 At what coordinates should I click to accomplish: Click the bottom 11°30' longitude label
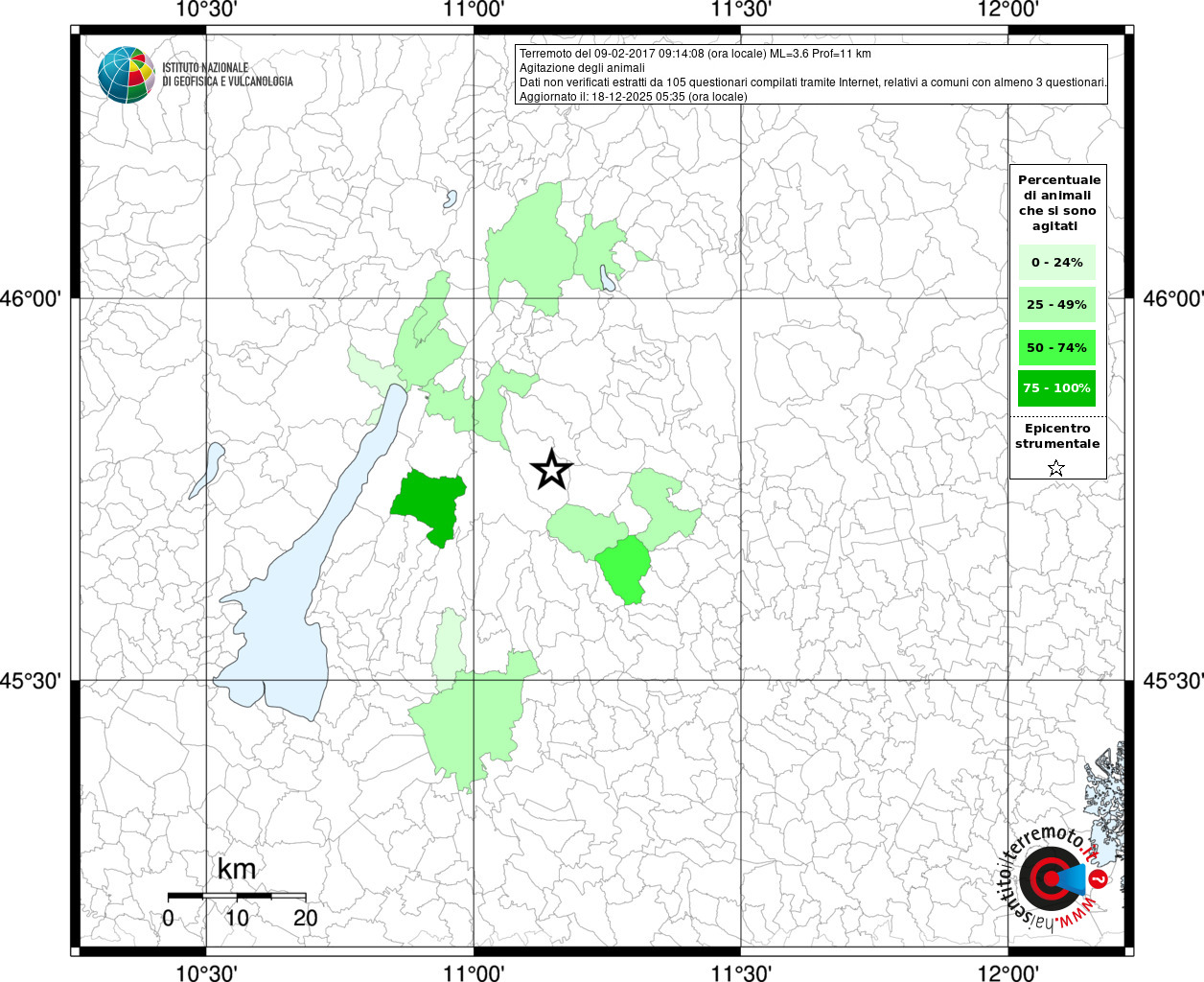[740, 972]
